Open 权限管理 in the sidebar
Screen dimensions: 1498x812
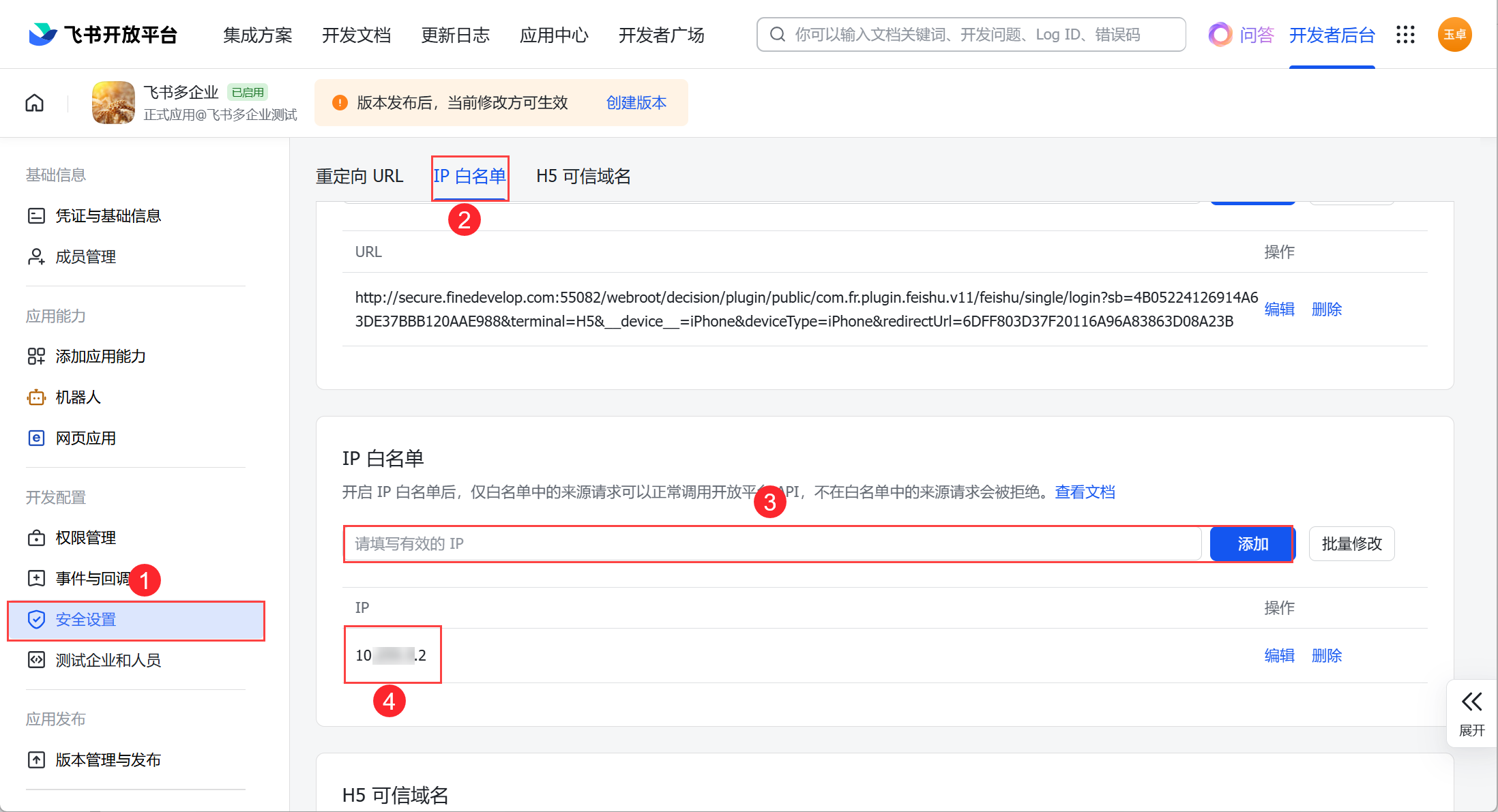click(x=85, y=538)
